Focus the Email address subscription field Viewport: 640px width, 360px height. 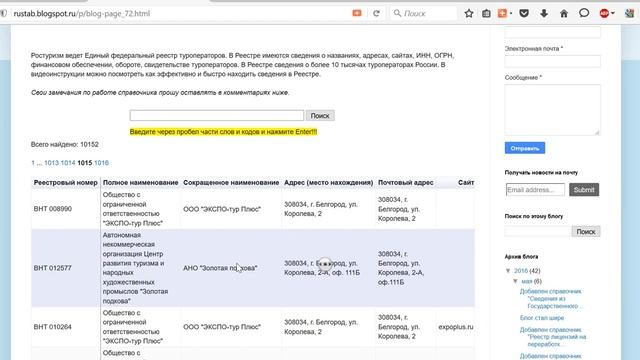pyautogui.click(x=535, y=190)
